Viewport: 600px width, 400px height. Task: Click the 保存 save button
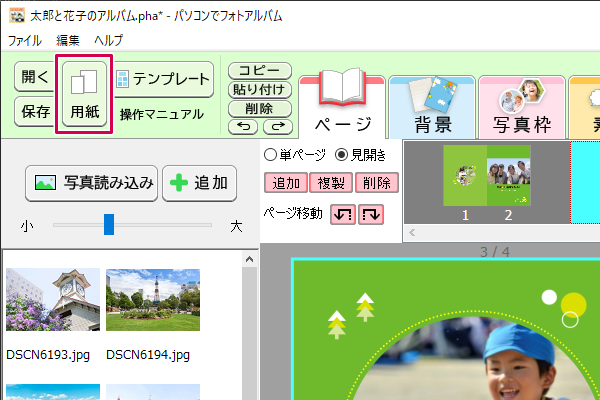[34, 112]
